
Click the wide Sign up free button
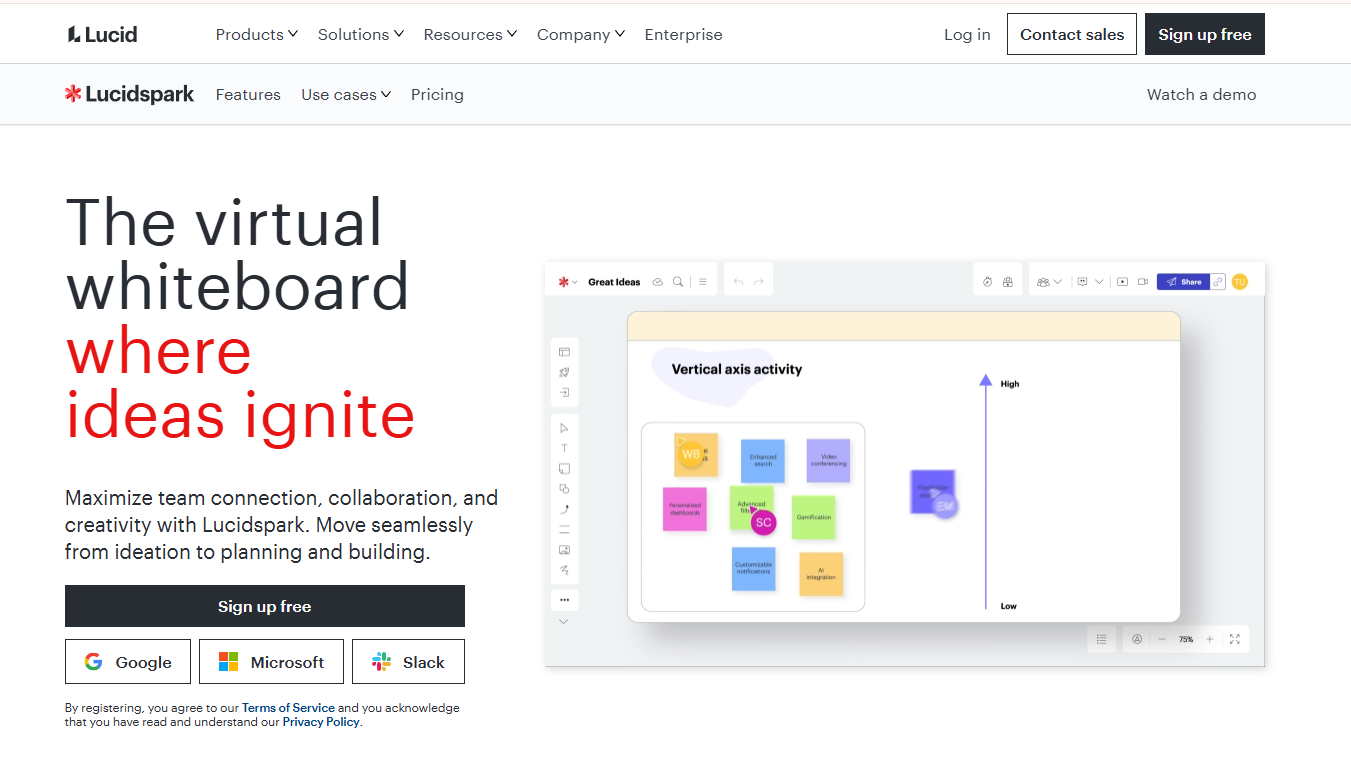265,606
